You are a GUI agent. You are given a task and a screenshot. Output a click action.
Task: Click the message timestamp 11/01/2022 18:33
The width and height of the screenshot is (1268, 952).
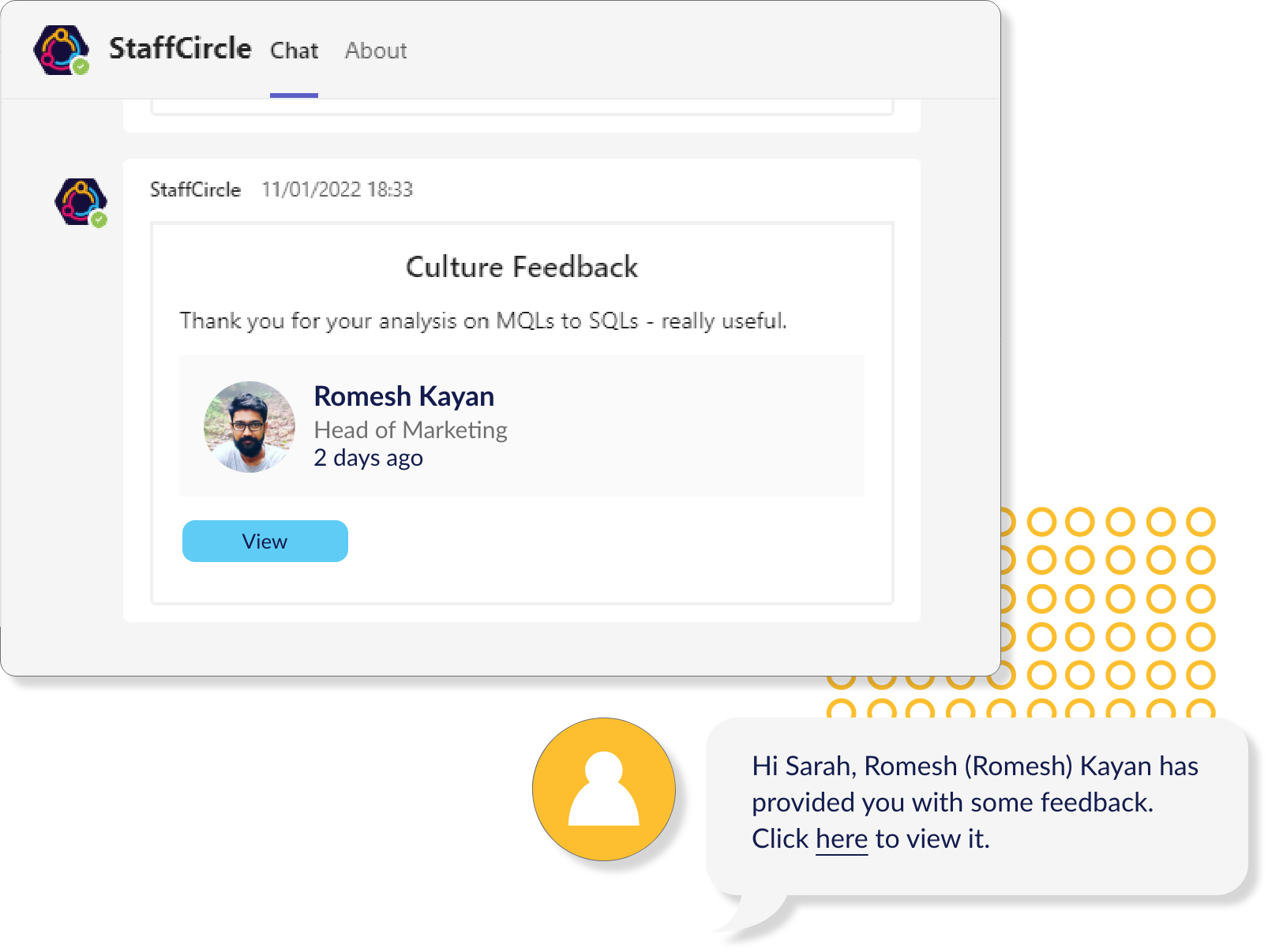point(337,189)
